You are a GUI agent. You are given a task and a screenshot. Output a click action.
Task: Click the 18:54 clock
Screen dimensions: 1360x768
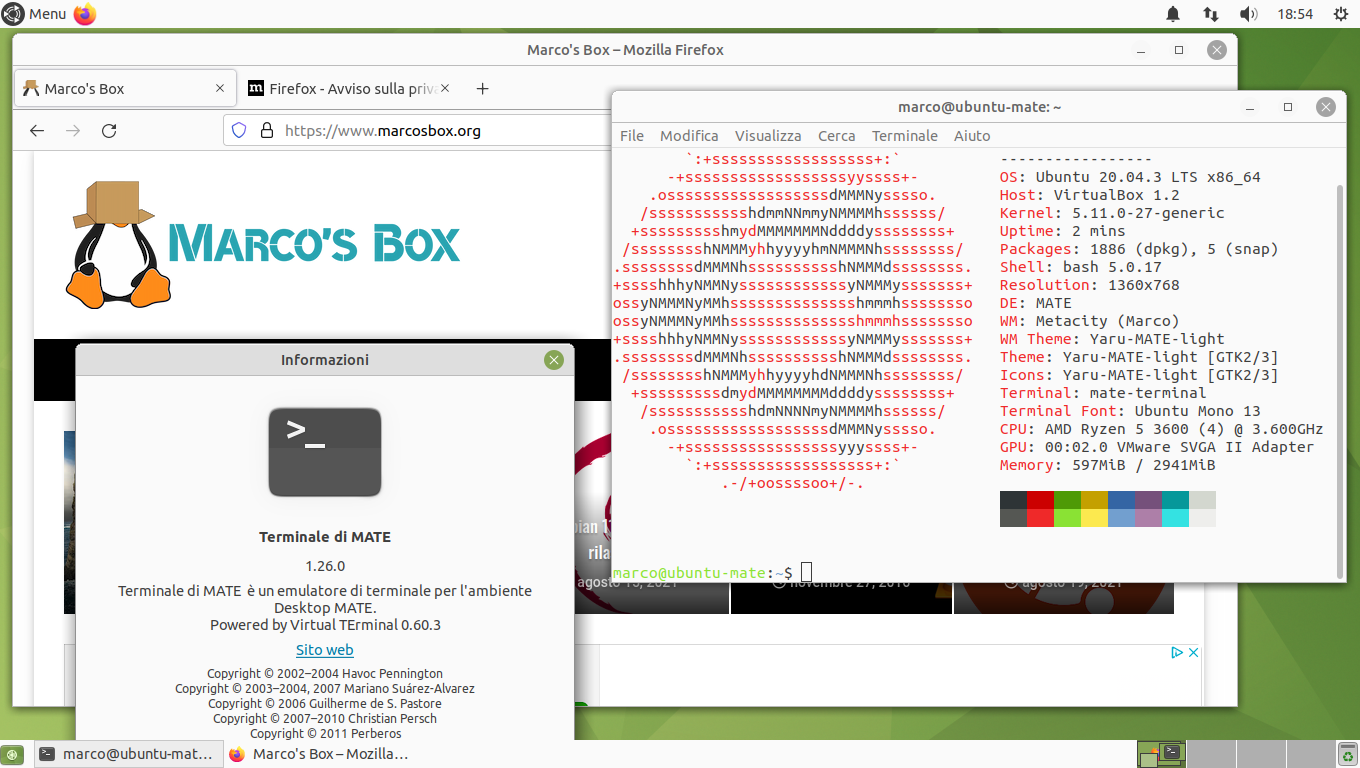pos(1295,14)
